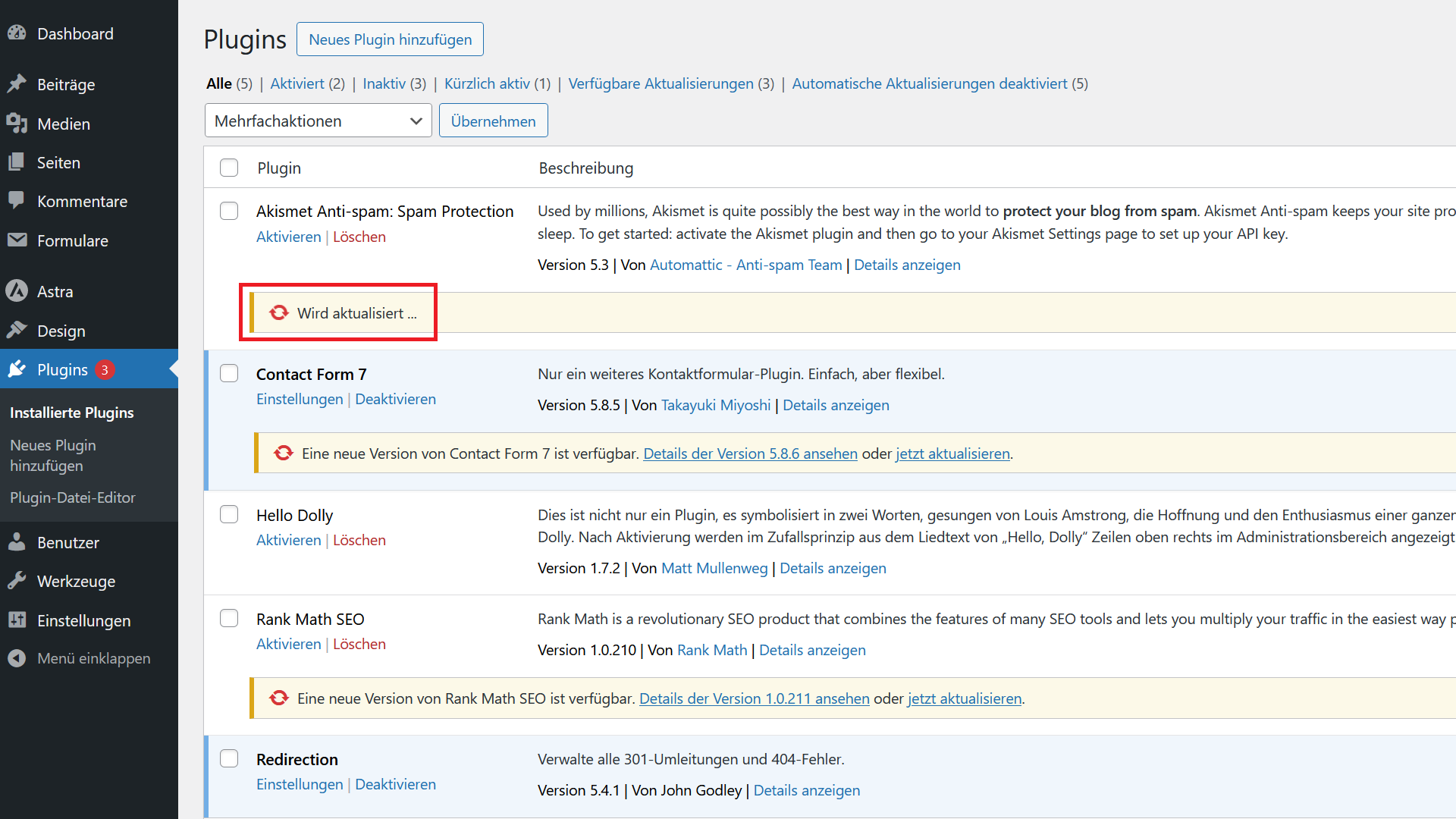Image resolution: width=1456 pixels, height=819 pixels.
Task: Click the Einstellungen sliders icon
Action: tap(17, 620)
